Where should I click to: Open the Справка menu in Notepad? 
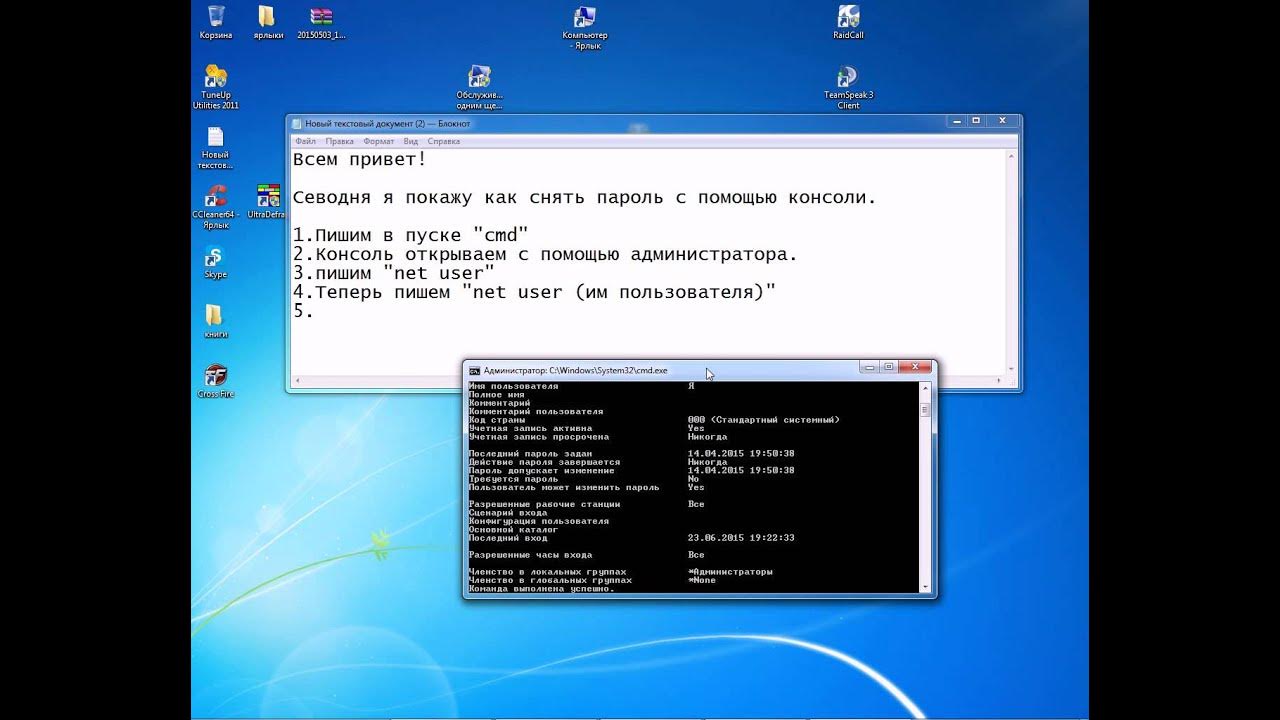coord(443,142)
